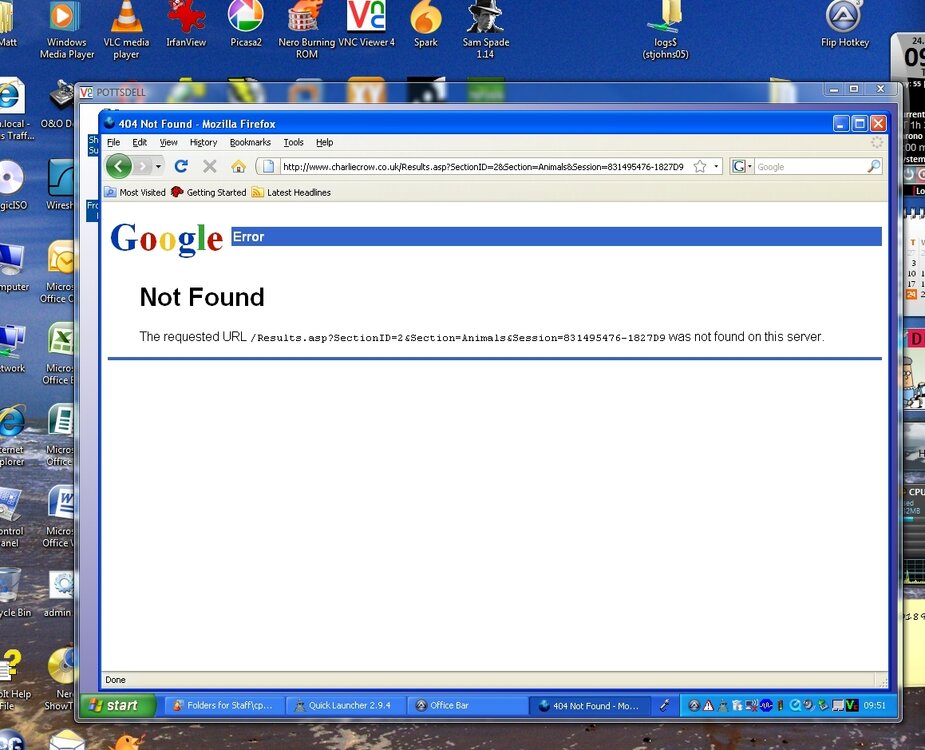Launch the IrfanView desktop shortcut
The height and width of the screenshot is (750, 925).
tap(186, 24)
